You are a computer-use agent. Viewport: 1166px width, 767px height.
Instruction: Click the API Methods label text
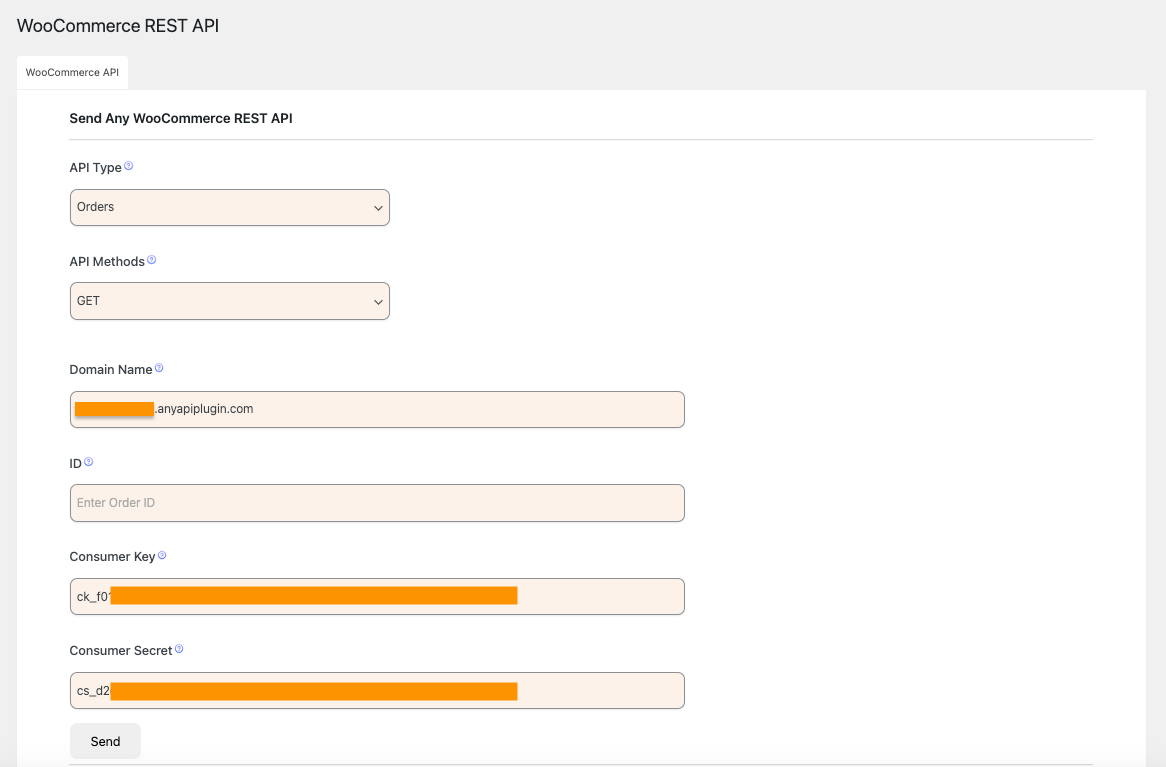click(107, 262)
